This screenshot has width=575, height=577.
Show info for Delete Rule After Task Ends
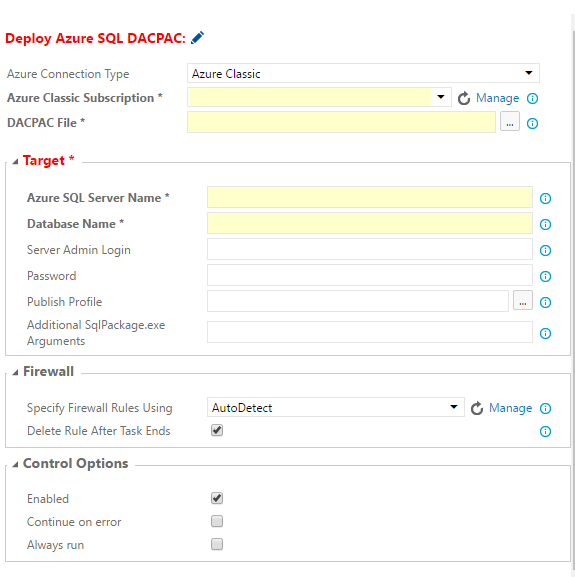tap(545, 431)
